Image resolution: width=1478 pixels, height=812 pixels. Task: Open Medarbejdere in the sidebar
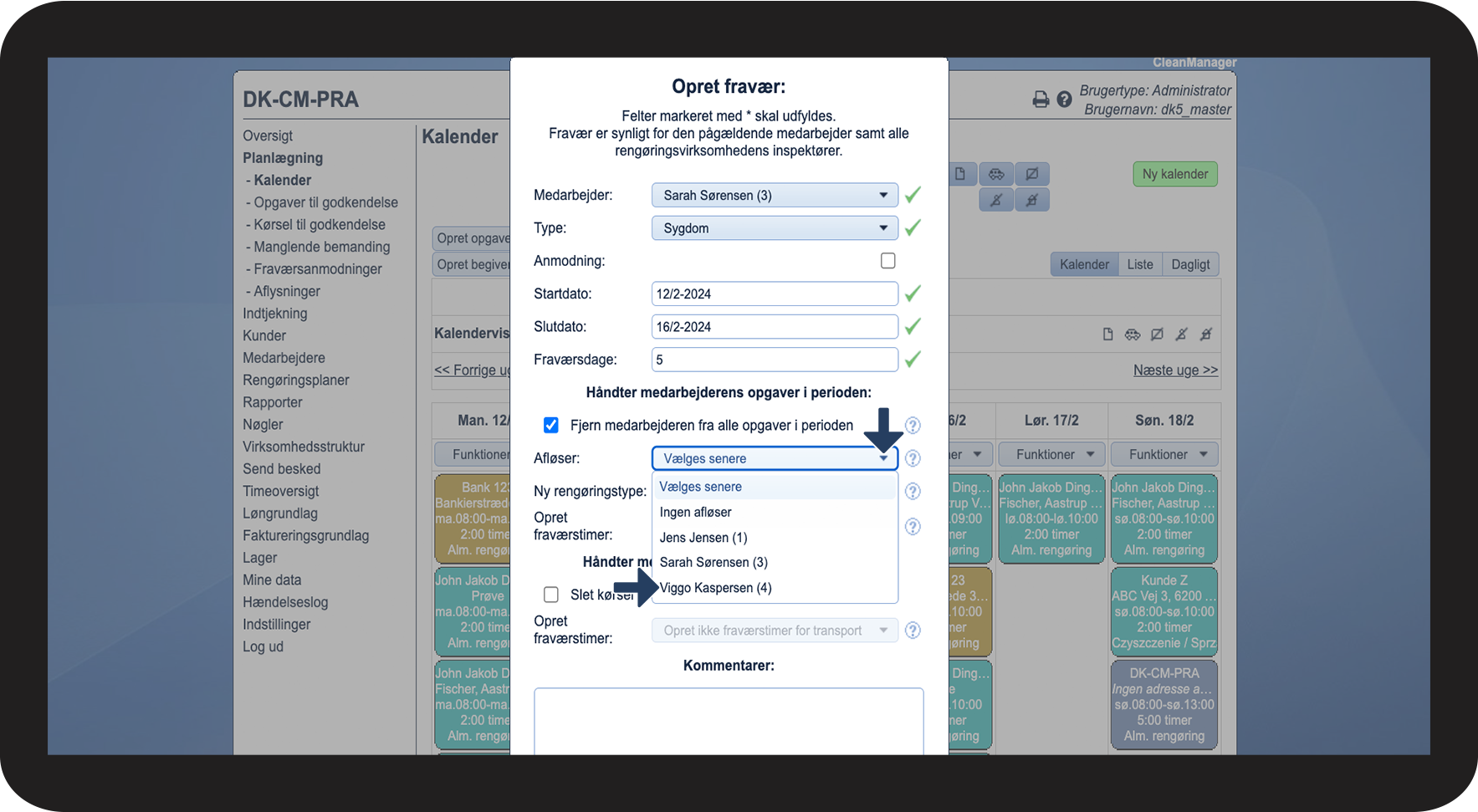coord(284,358)
